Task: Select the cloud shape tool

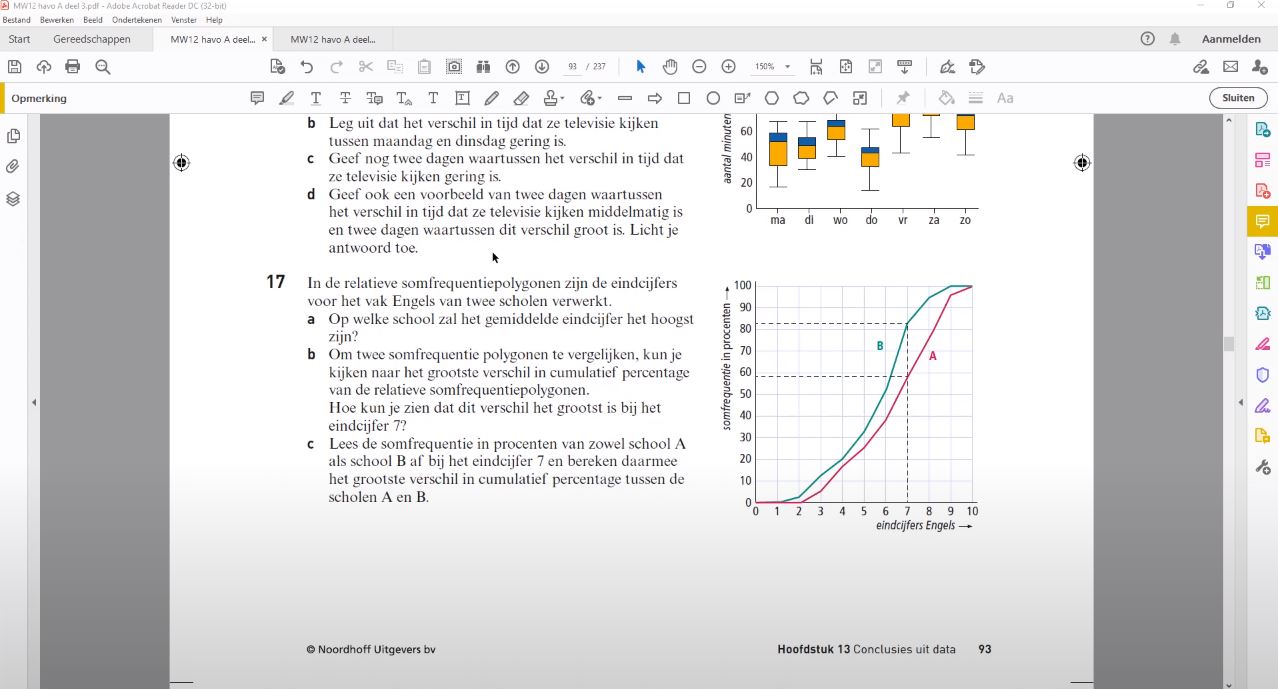Action: click(x=801, y=98)
